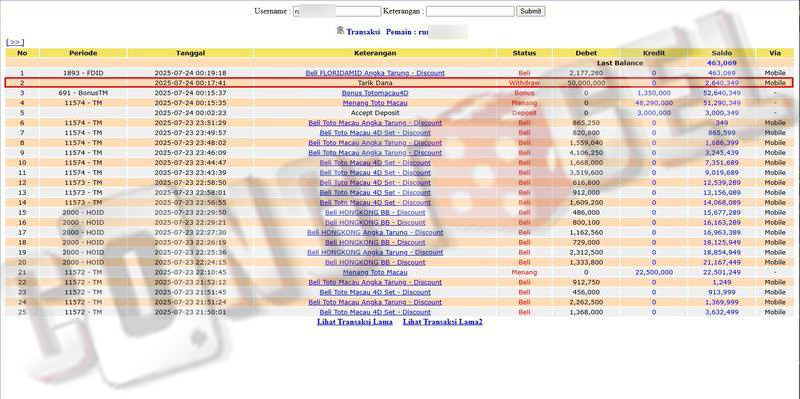Focus the Username input field
Screen dimensions: 800x399
337,11
